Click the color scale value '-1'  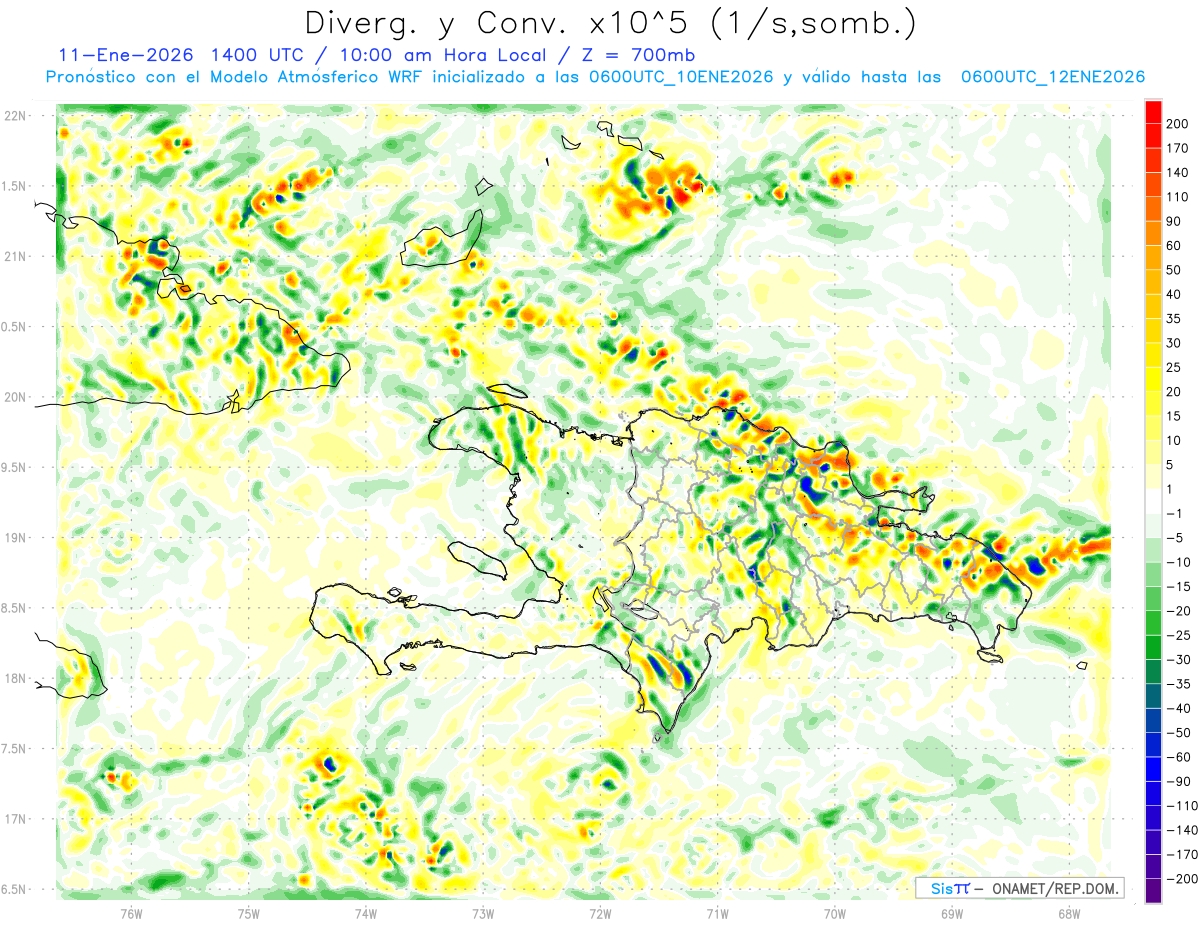1172,514
